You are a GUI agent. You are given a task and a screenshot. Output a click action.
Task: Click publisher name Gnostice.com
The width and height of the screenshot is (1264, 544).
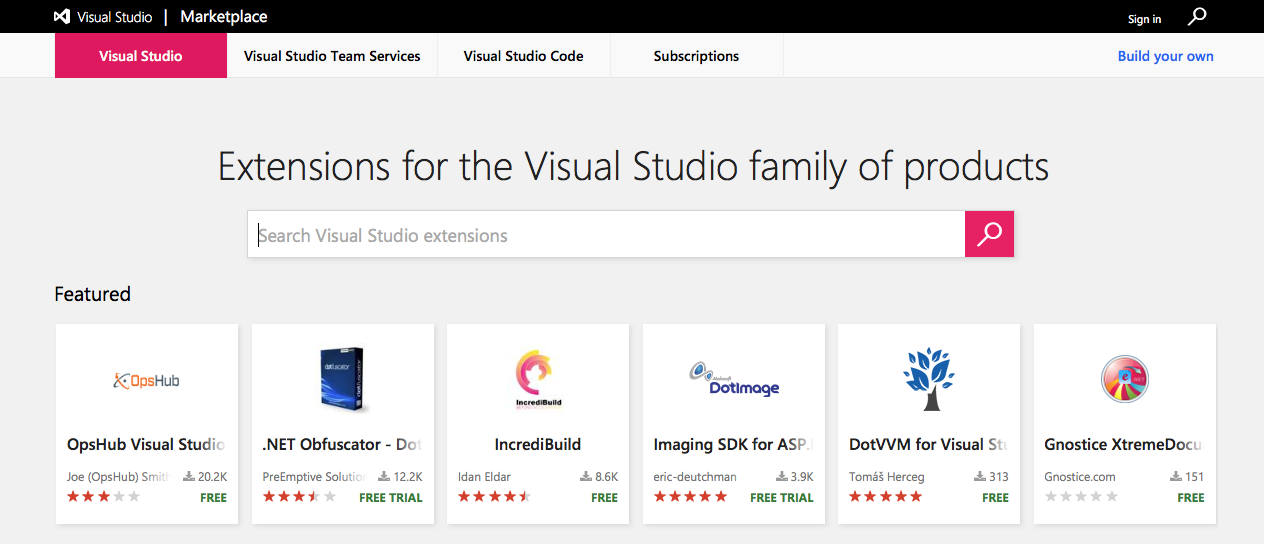(1080, 477)
